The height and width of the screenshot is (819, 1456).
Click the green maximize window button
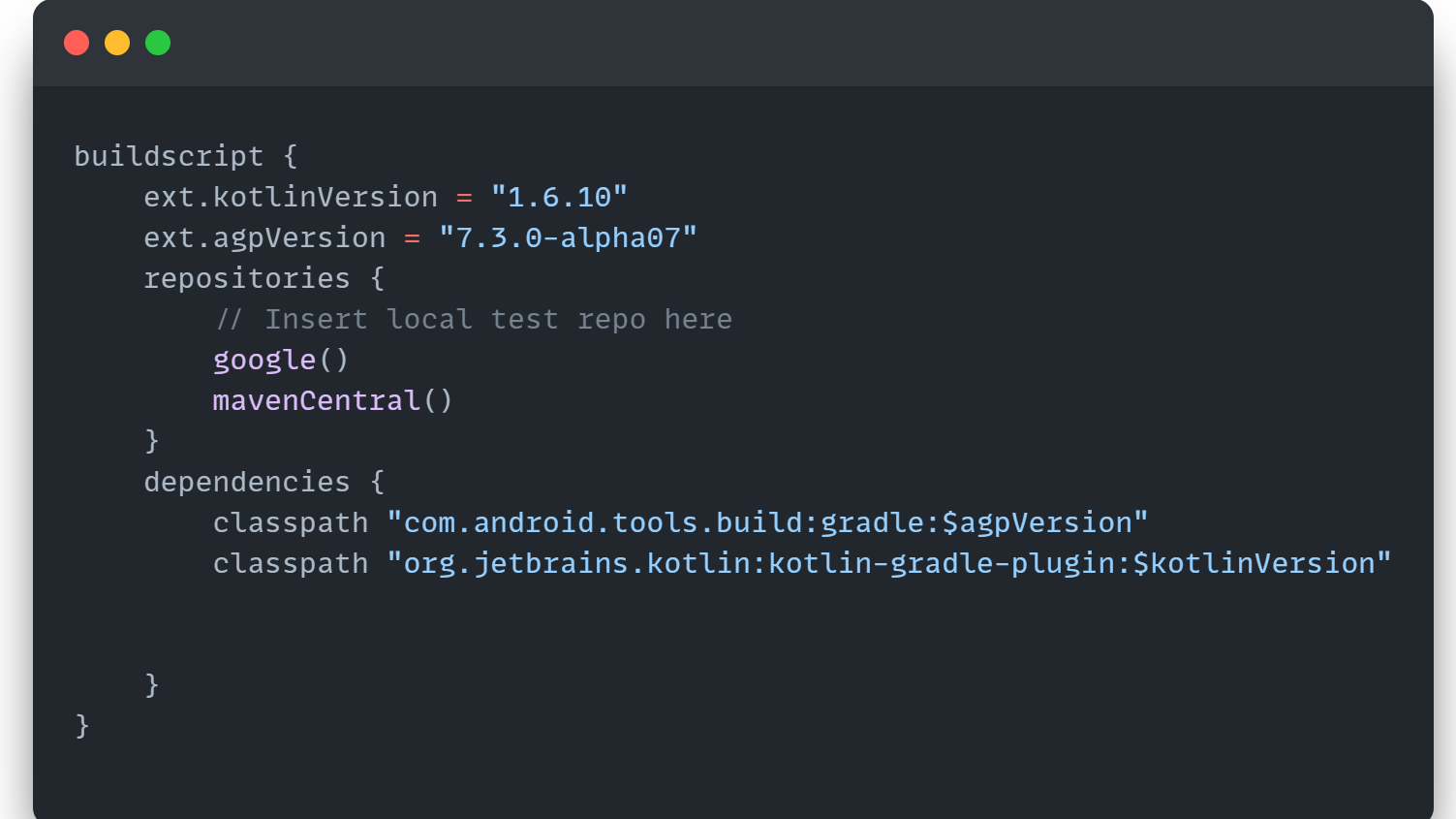[x=158, y=43]
